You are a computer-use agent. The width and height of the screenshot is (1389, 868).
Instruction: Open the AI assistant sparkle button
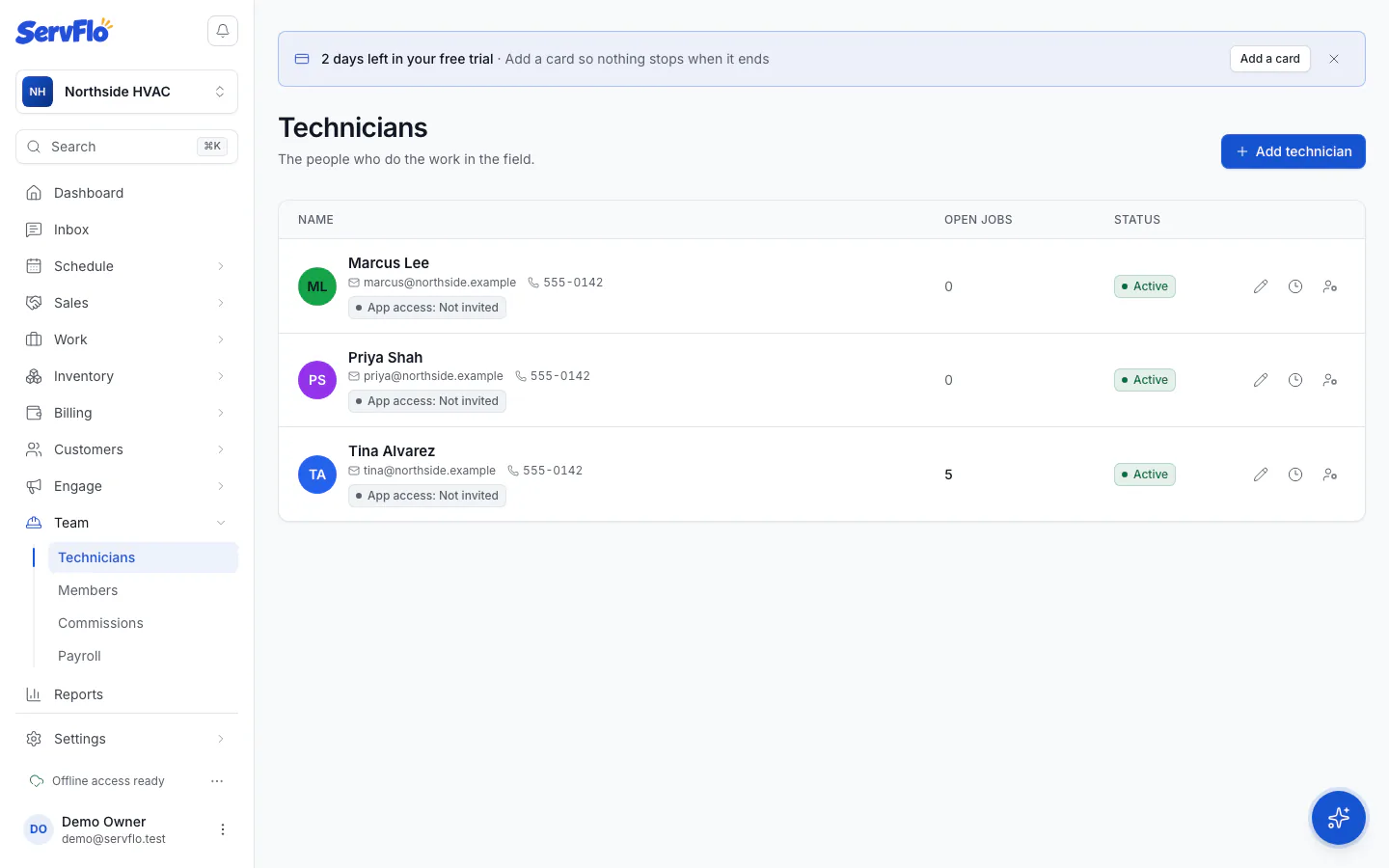(1339, 818)
